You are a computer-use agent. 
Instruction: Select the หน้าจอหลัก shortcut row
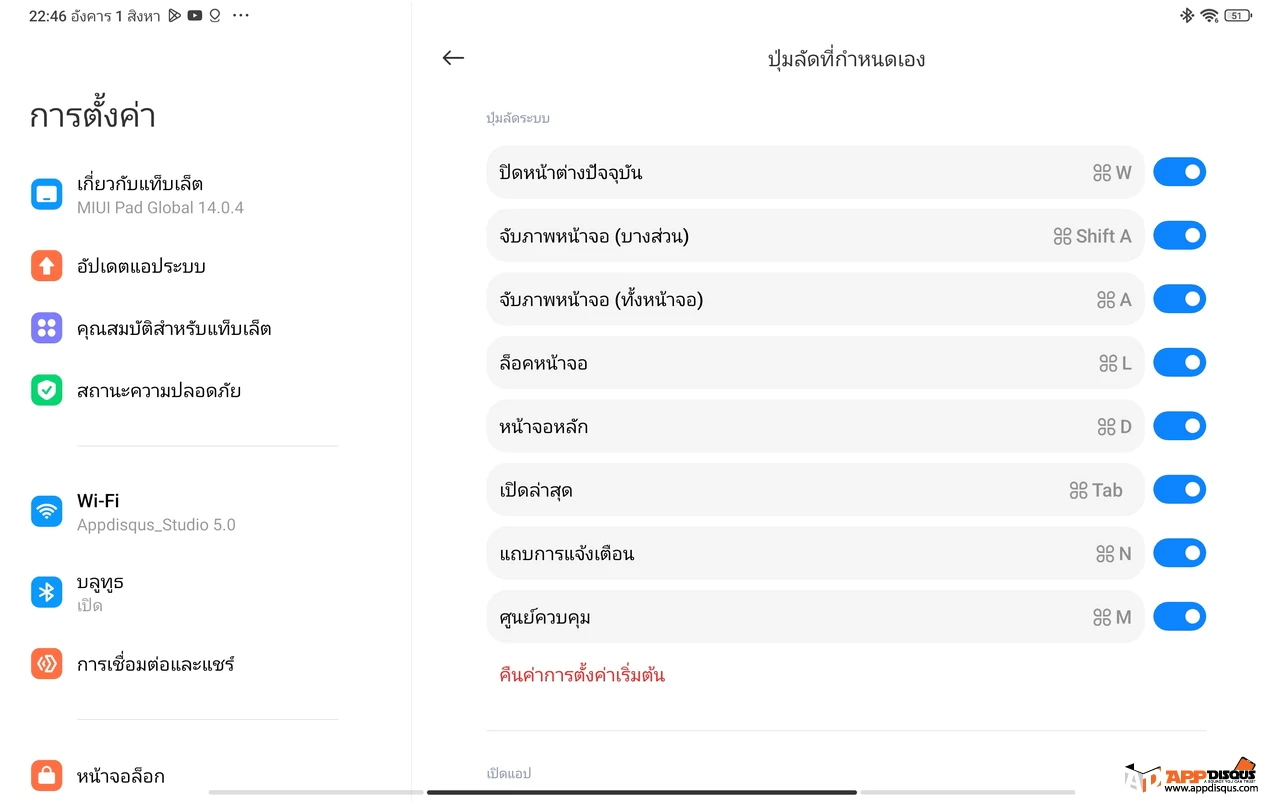pyautogui.click(x=815, y=426)
